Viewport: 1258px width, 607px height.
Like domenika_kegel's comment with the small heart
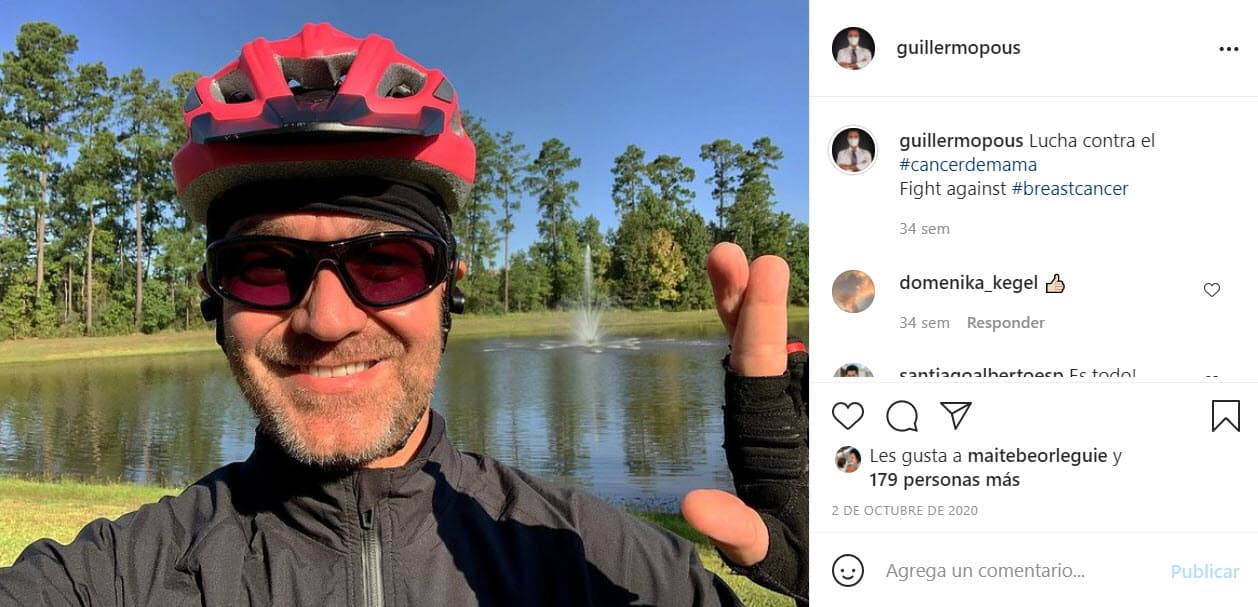tap(1211, 289)
